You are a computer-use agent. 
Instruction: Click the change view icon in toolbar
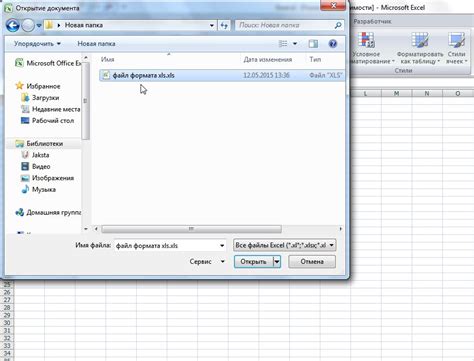283,44
